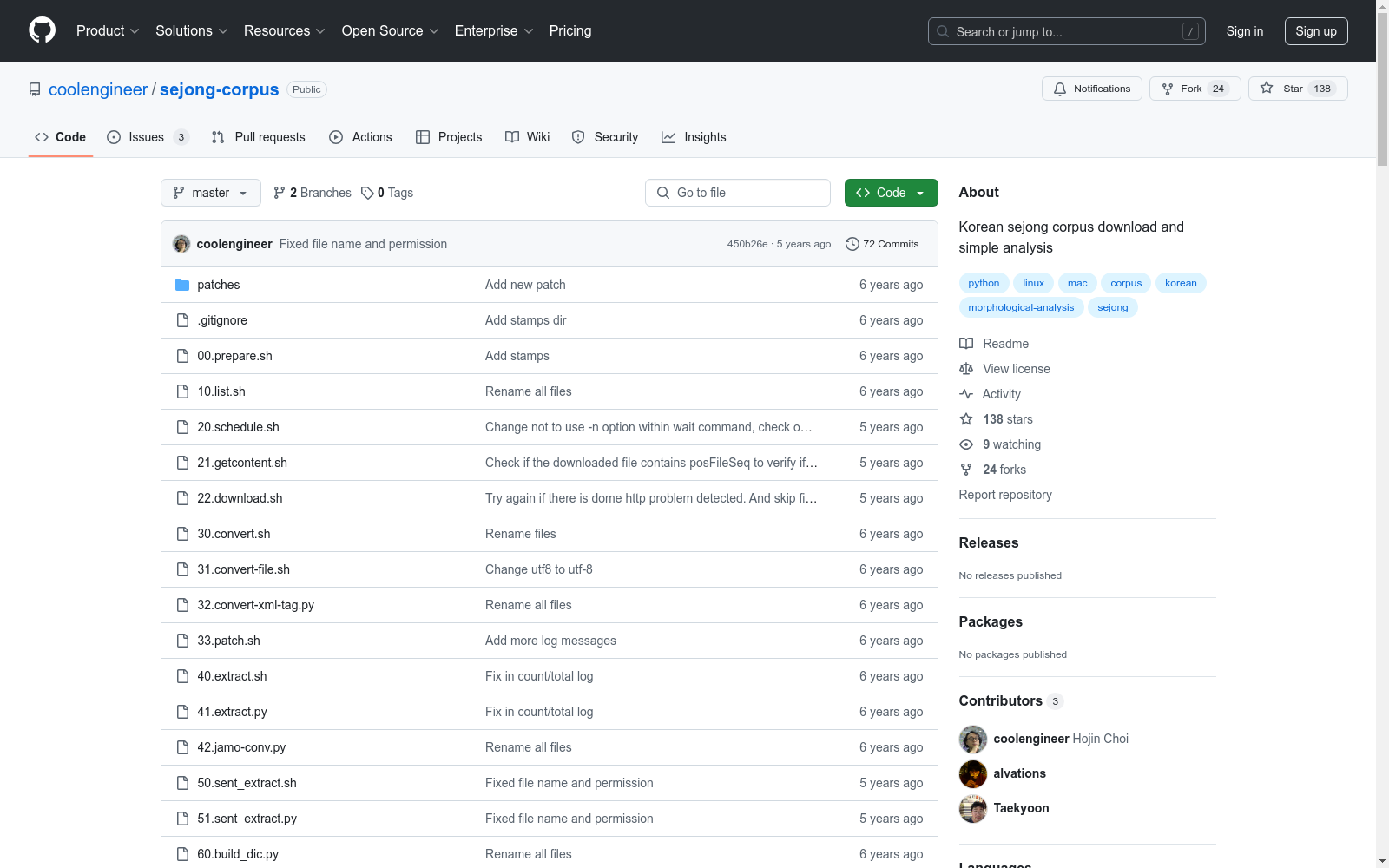Switch to the Security tab
Screen dimensions: 1389x868
click(x=605, y=137)
